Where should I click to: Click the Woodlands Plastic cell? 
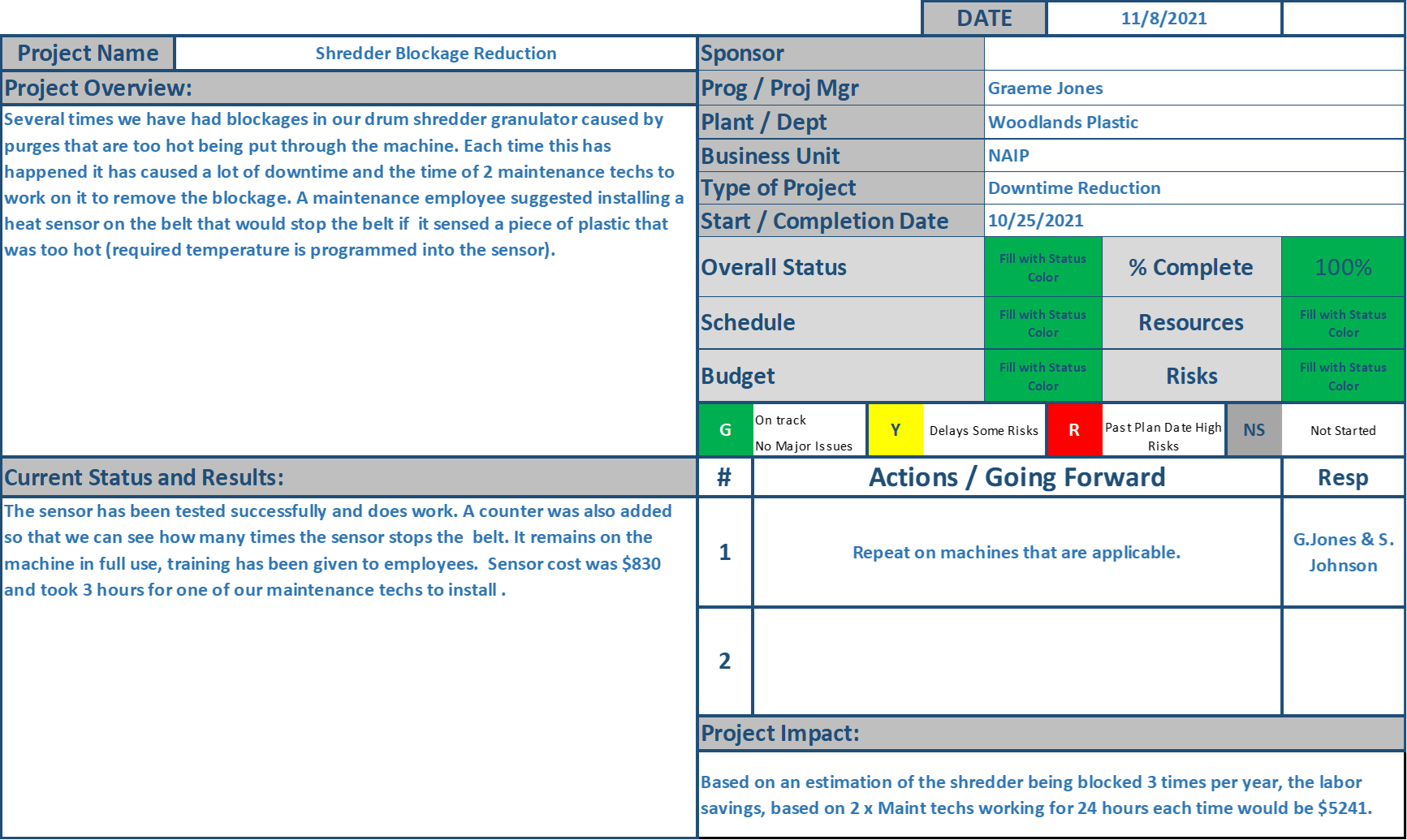1194,122
